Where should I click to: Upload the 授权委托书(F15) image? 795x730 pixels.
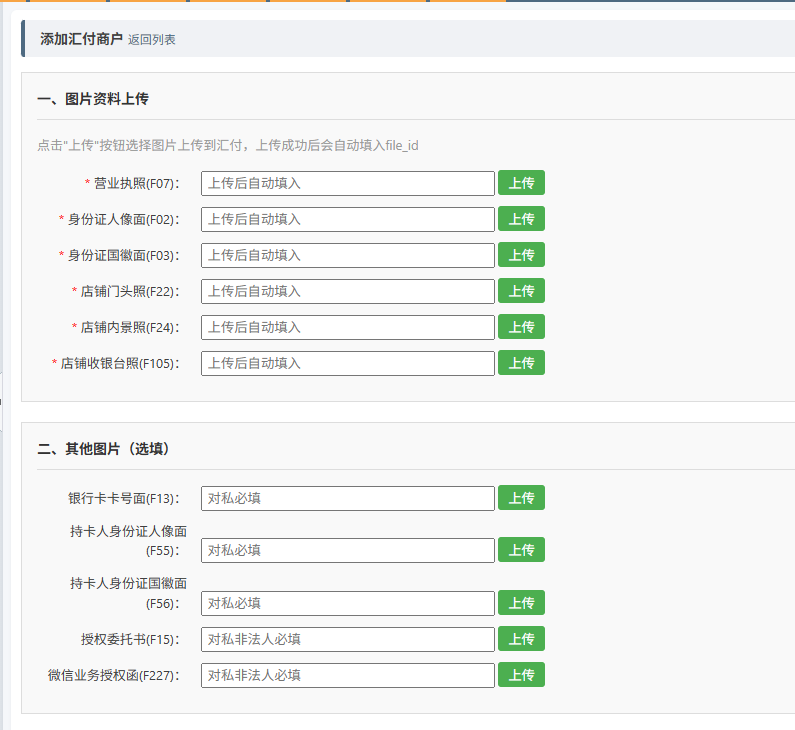point(521,639)
